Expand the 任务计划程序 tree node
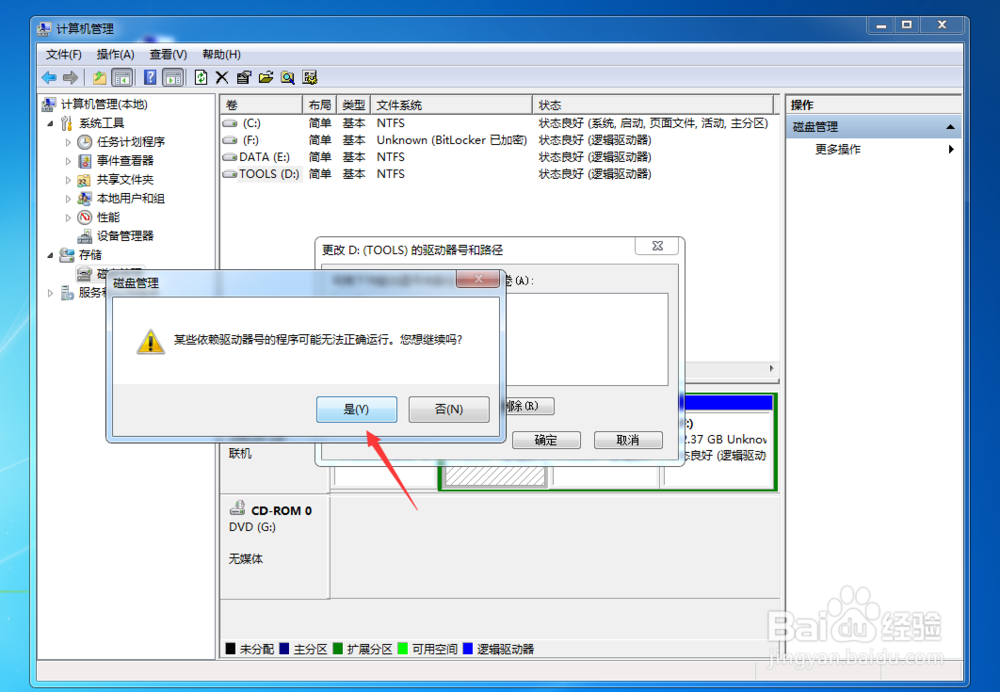The height and width of the screenshot is (692, 1000). [x=68, y=142]
